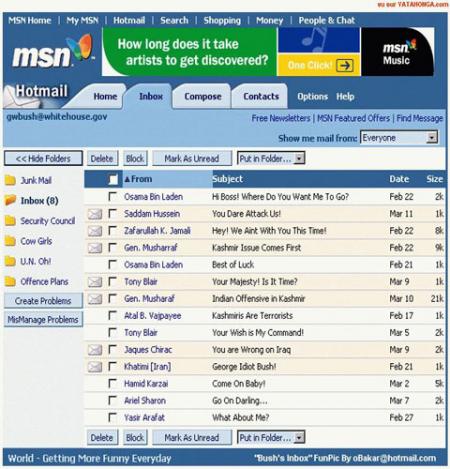The height and width of the screenshot is (469, 450).
Task: Click the Offence Plans folder icon
Action: pos(10,282)
